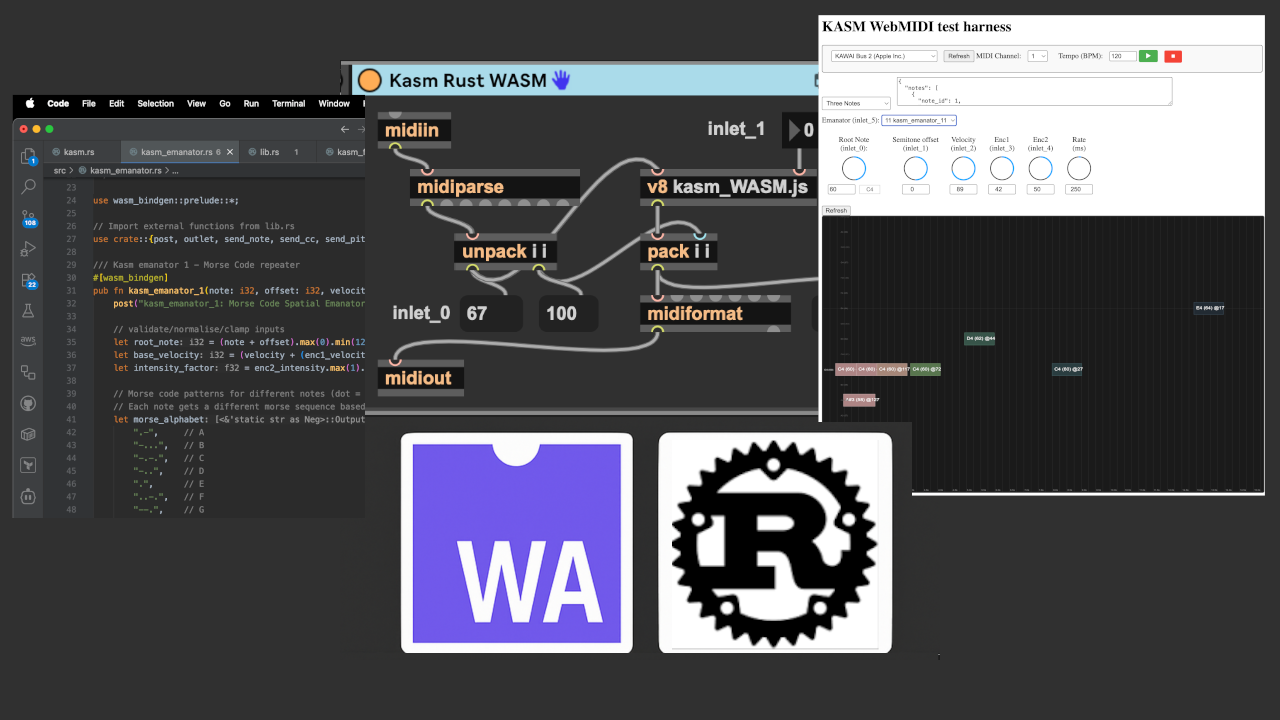Expand the Emanator kasm_emanator_11 dropdown
The image size is (1280, 720).
[918, 120]
